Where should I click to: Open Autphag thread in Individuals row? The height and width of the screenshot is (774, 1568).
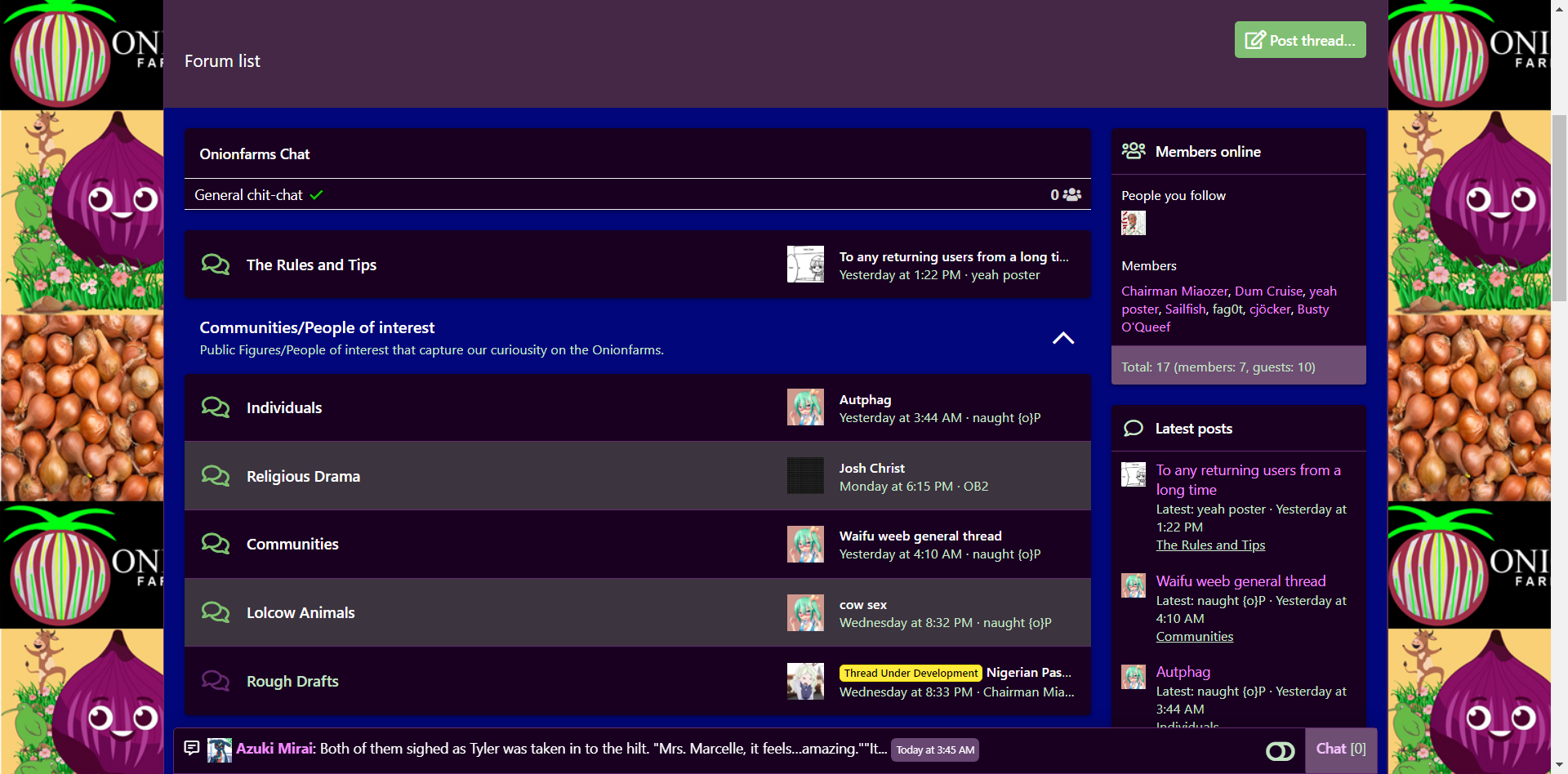tap(865, 400)
